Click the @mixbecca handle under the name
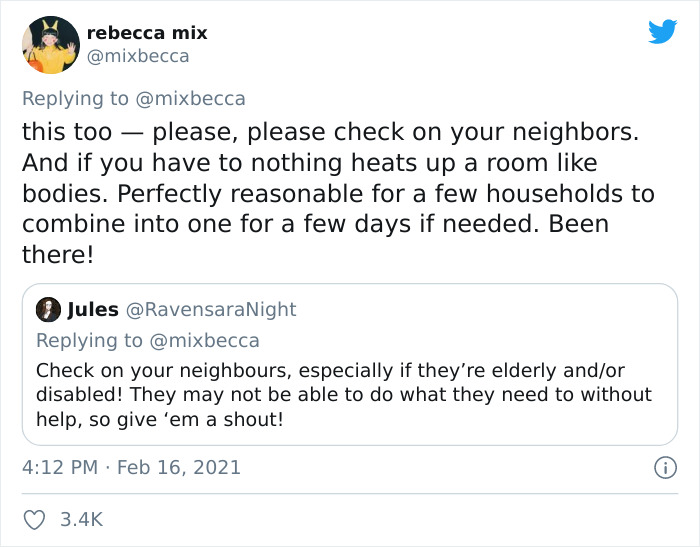 pos(145,56)
